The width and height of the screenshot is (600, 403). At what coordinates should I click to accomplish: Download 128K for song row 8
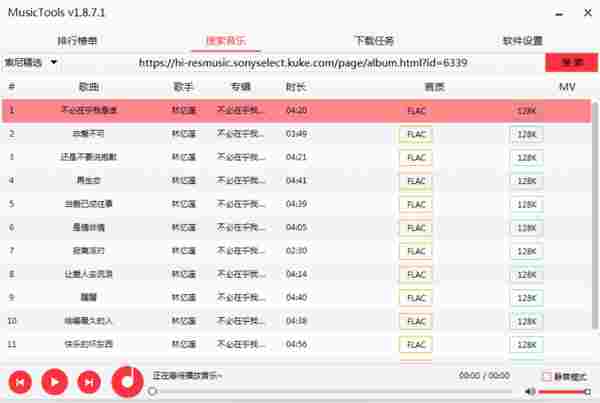[527, 275]
